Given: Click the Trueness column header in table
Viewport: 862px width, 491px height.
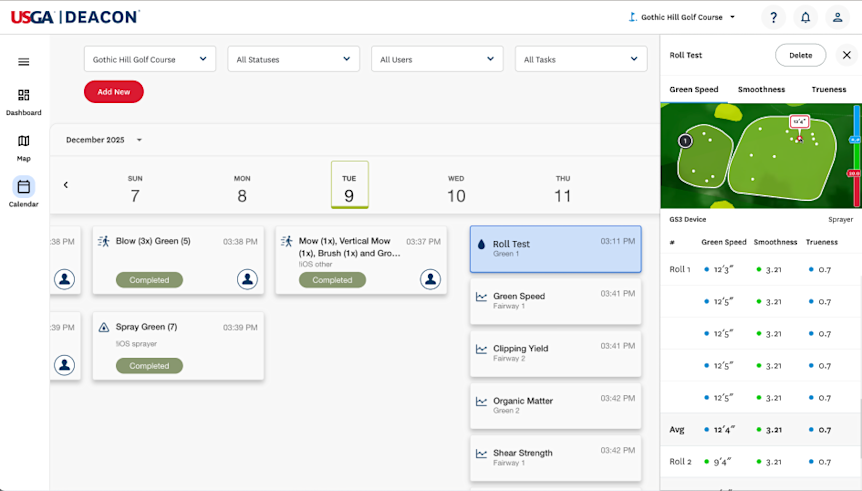Looking at the screenshot, I should (822, 242).
